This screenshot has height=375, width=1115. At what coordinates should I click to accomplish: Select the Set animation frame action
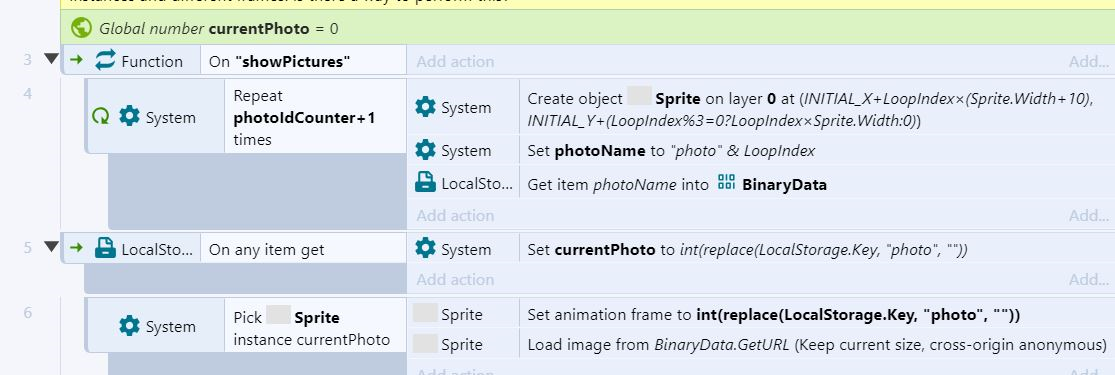click(x=761, y=315)
